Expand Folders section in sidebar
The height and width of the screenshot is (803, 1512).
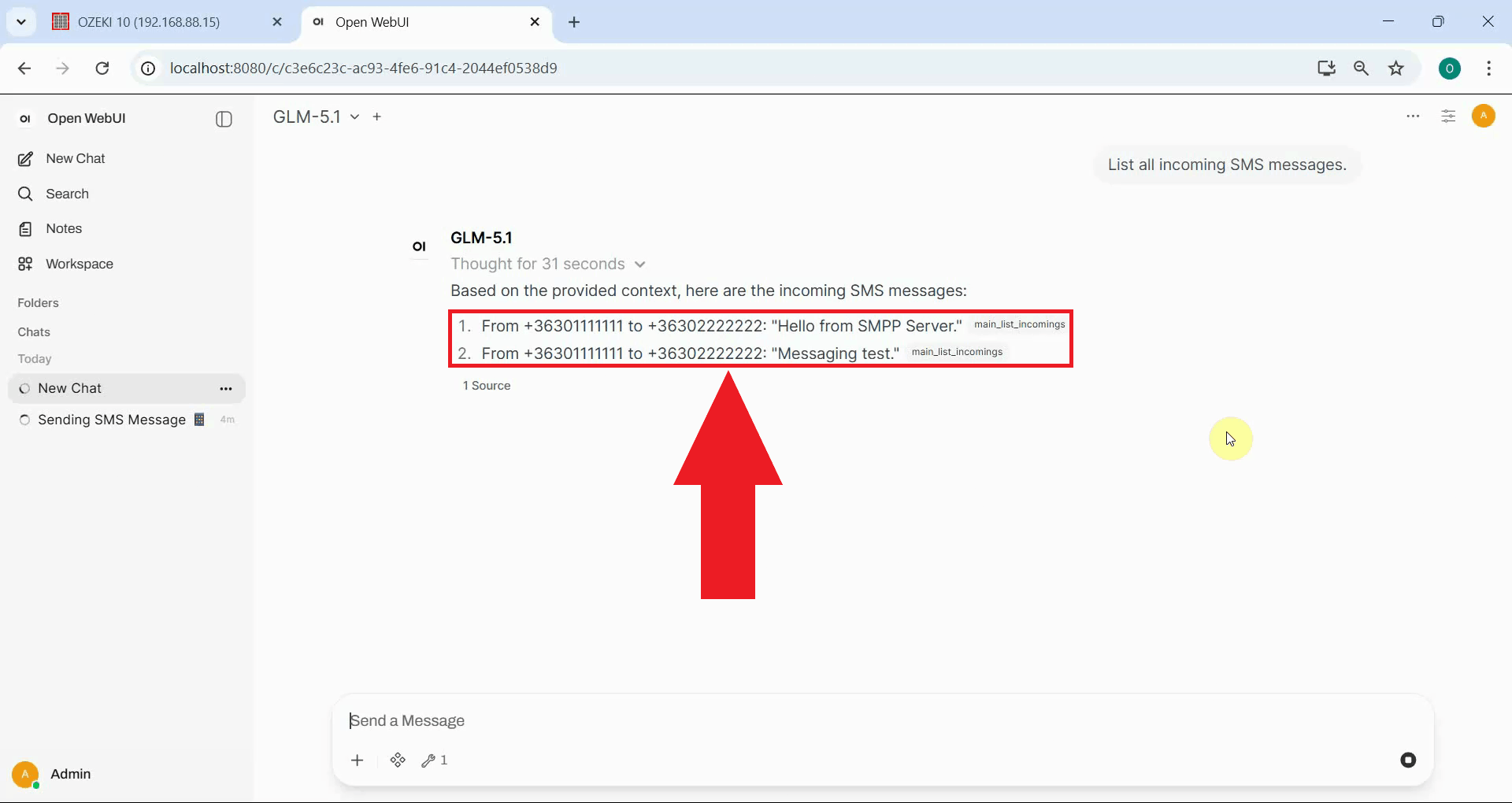38,303
